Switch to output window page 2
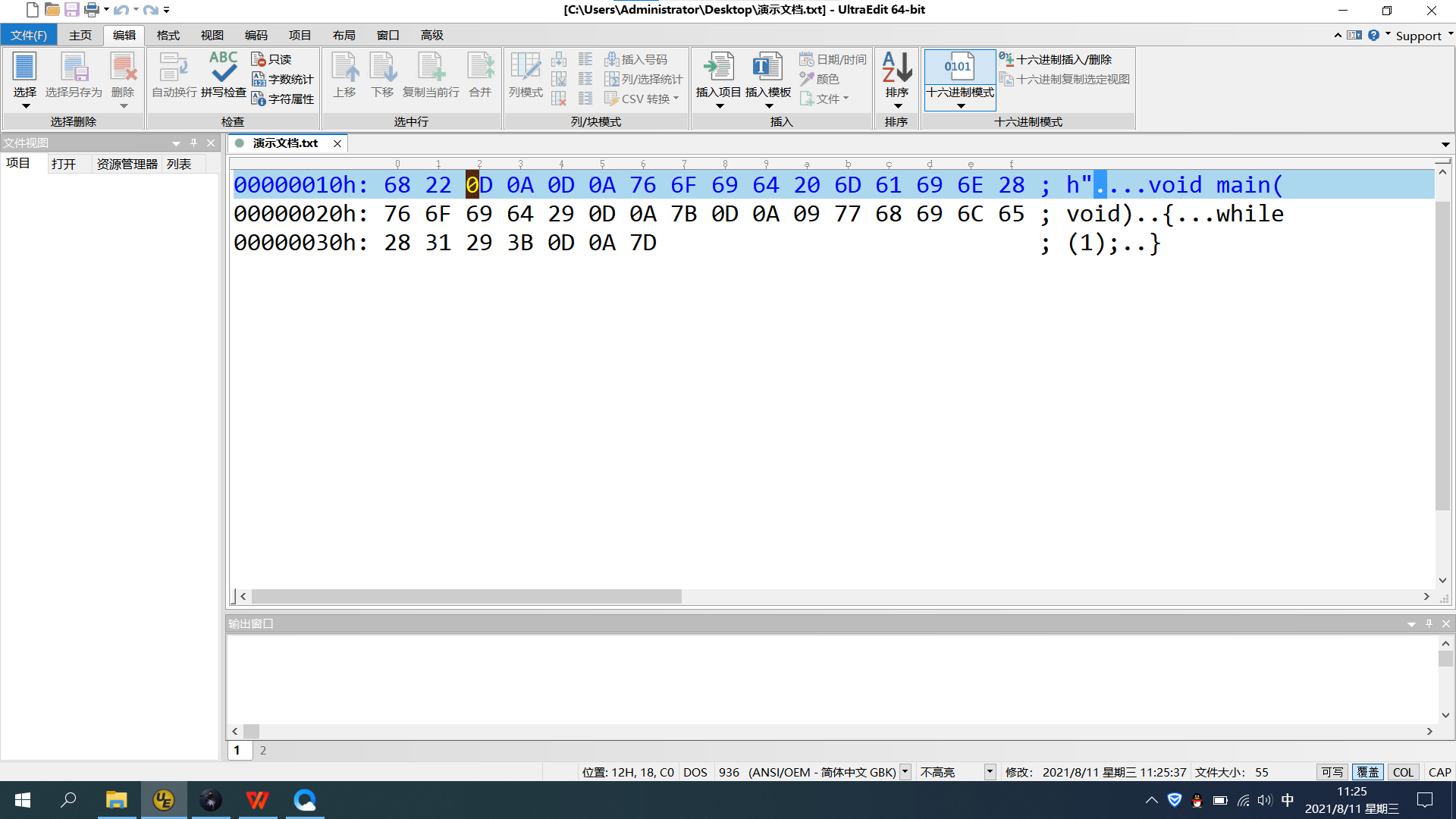1456x819 pixels. [x=263, y=750]
